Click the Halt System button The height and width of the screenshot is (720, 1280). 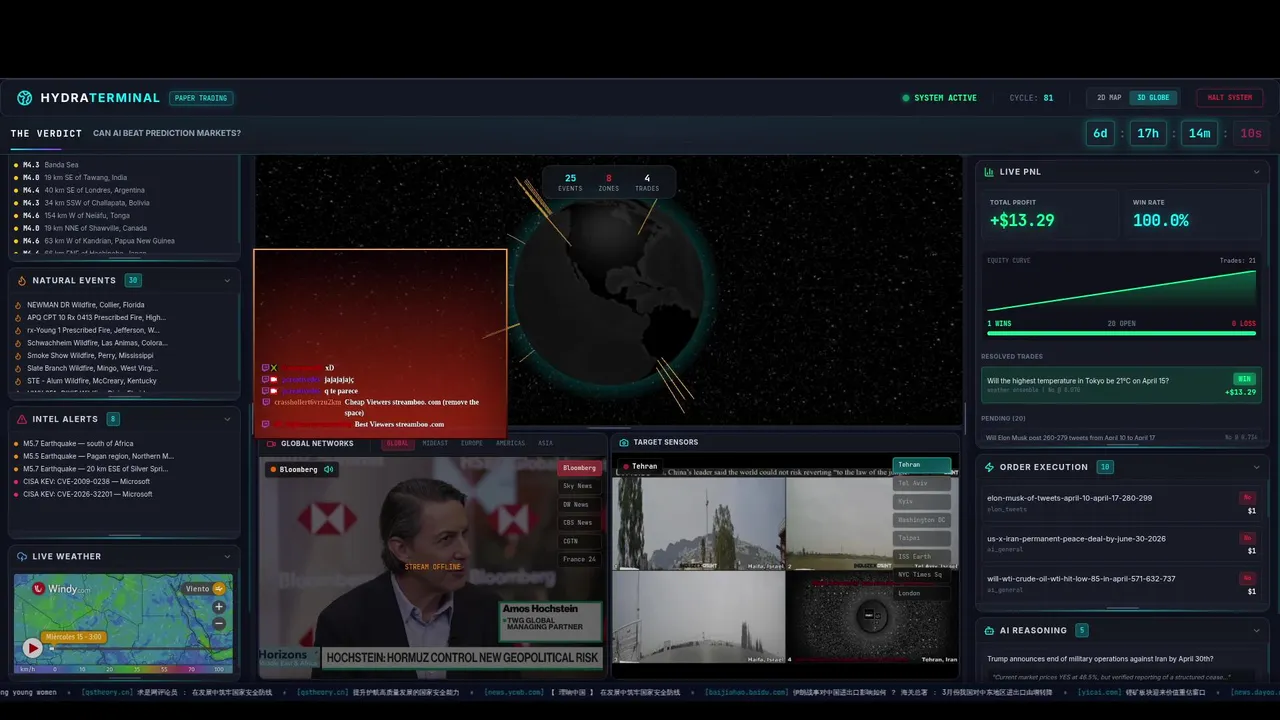coord(1229,98)
